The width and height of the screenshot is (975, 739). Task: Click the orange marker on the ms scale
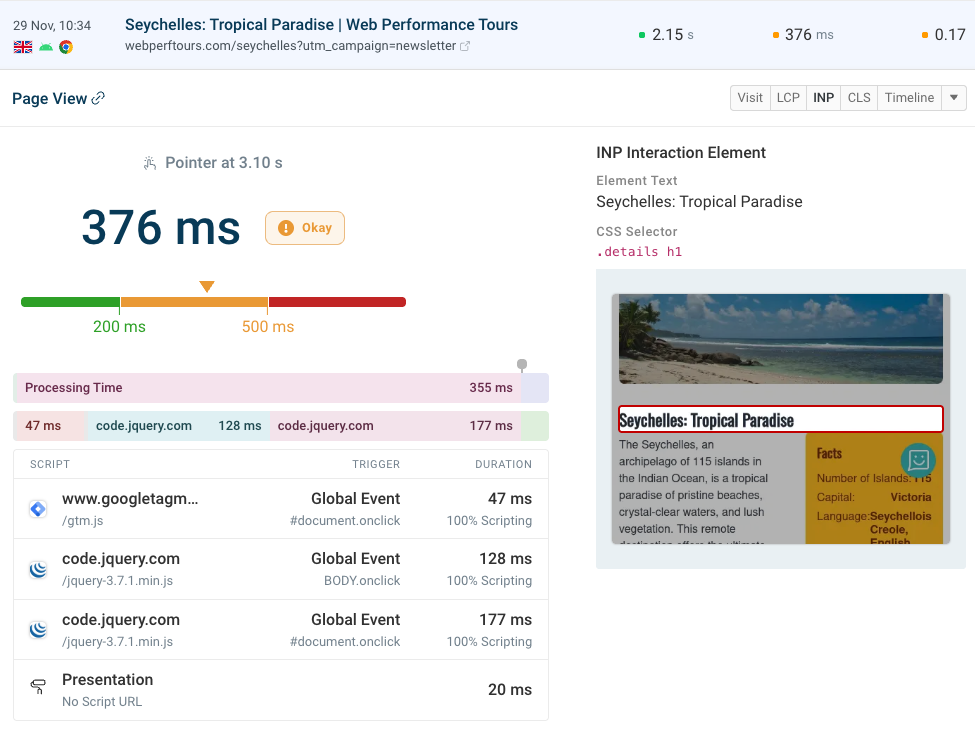(207, 286)
